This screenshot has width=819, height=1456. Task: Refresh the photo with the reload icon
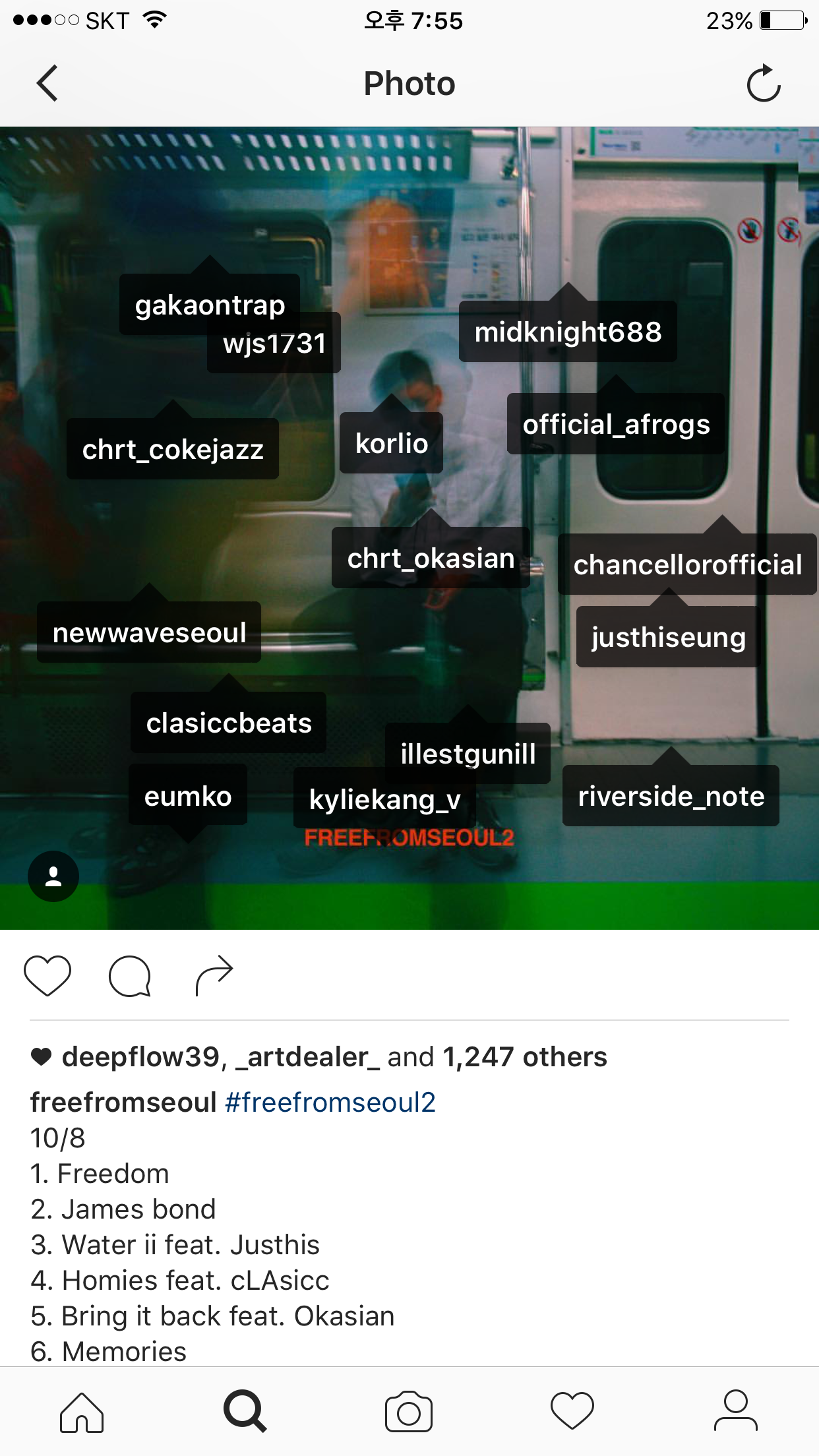pyautogui.click(x=764, y=84)
